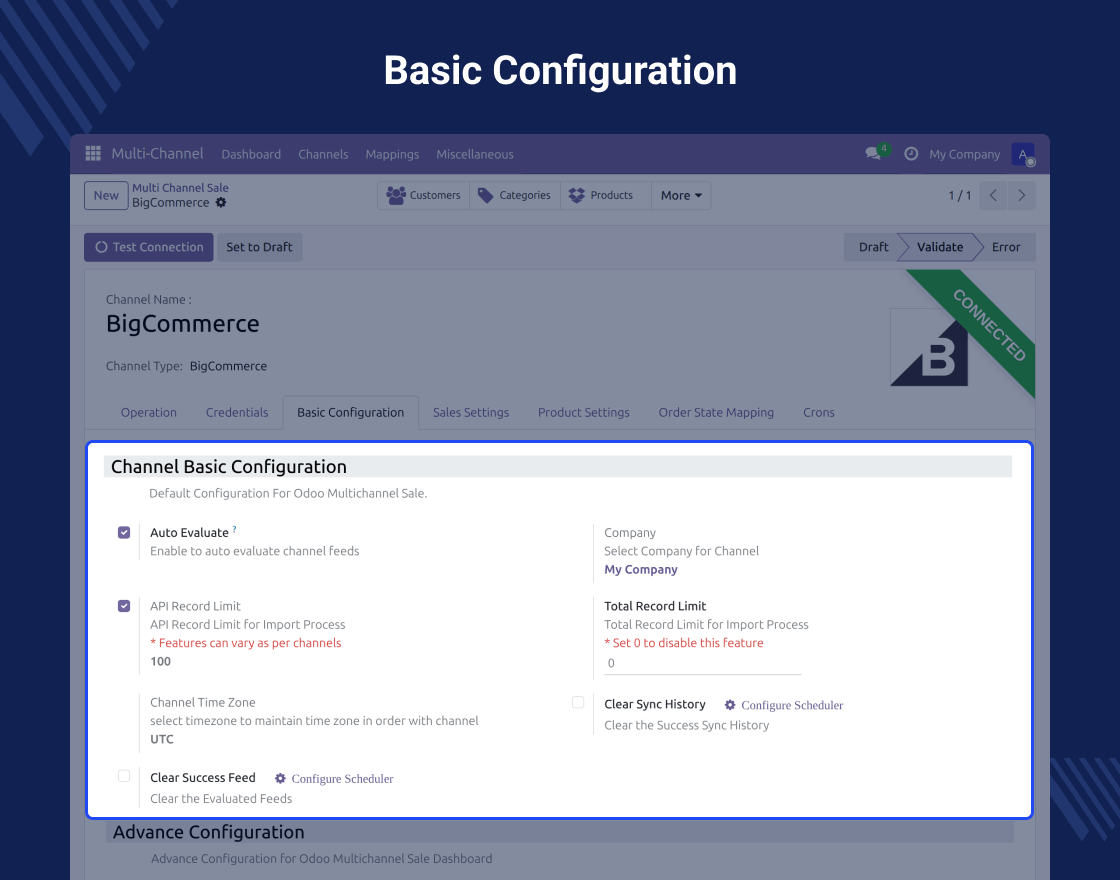Click the BigCommerce logo image
Image resolution: width=1120 pixels, height=880 pixels.
(929, 347)
